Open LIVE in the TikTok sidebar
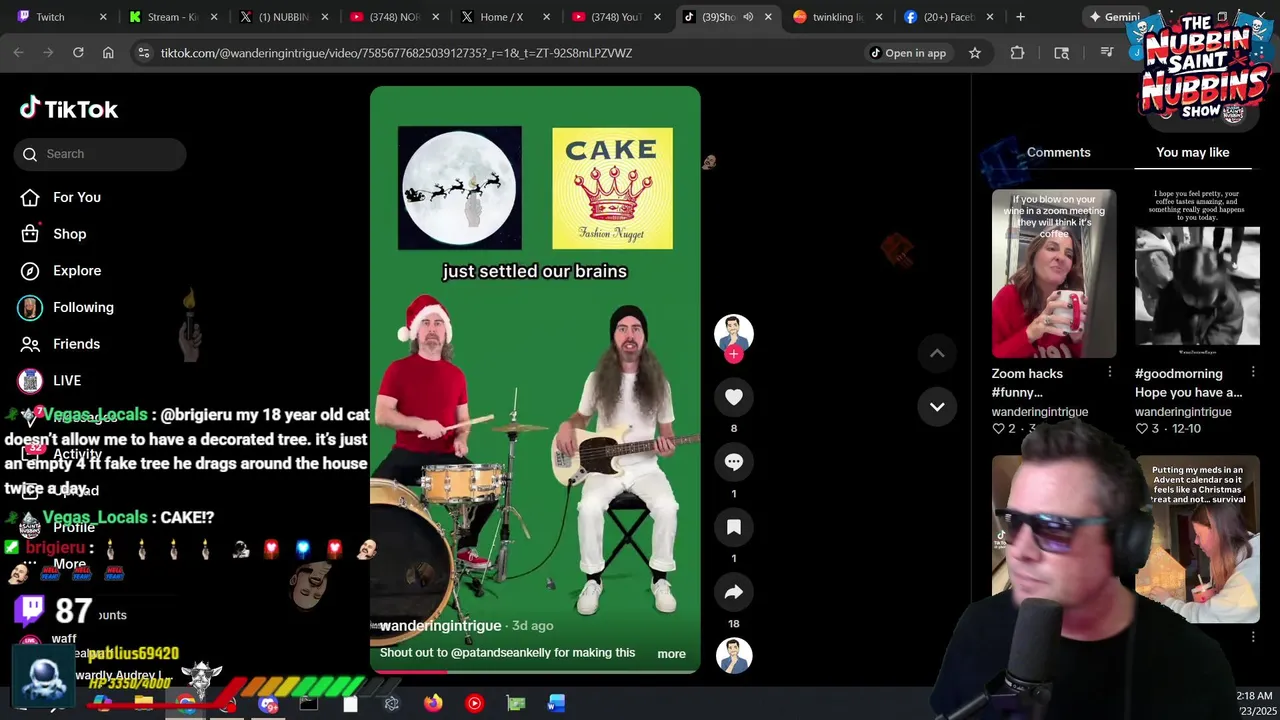This screenshot has width=1280, height=720. pos(67,381)
